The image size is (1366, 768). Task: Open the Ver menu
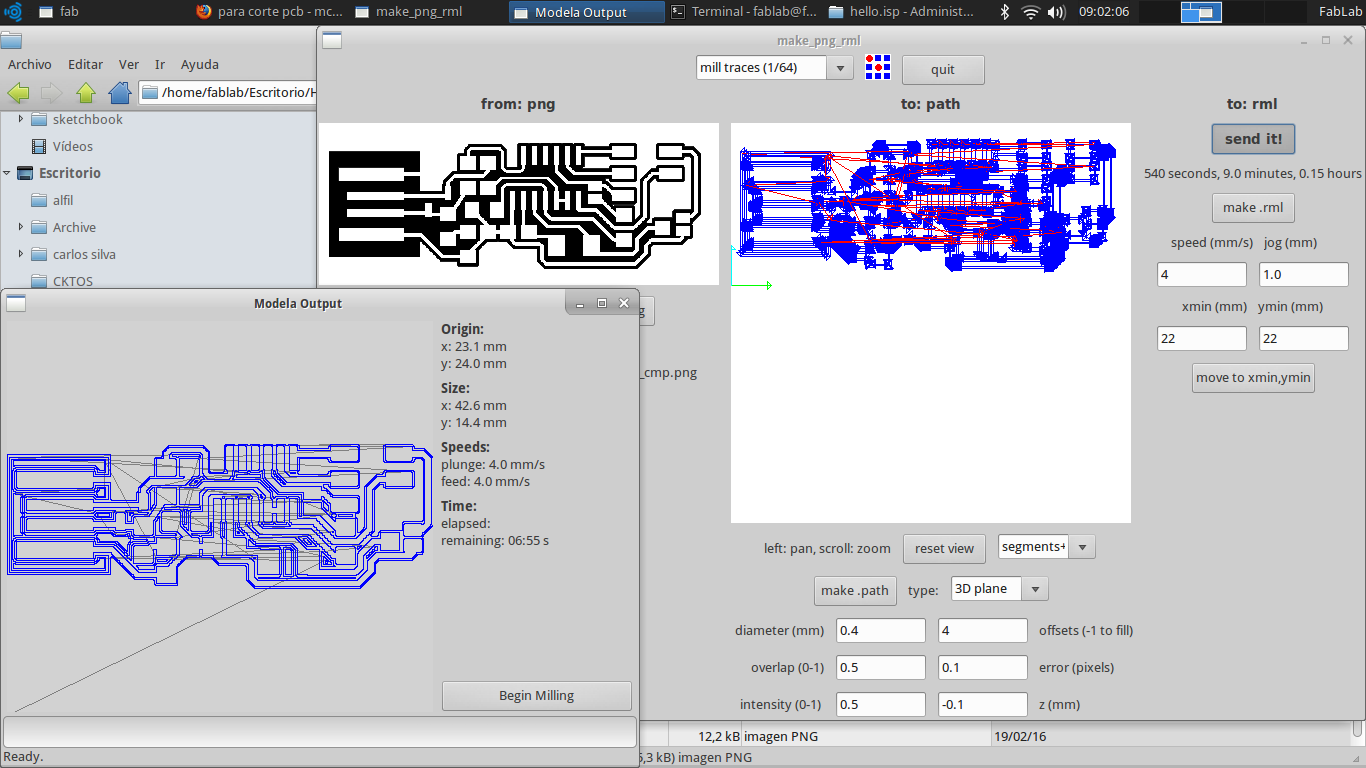point(129,64)
